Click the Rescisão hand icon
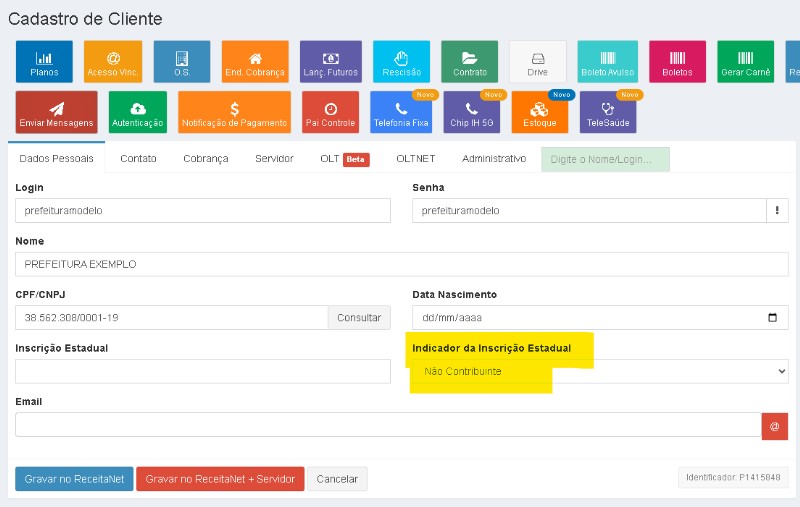This screenshot has height=507, width=800. pos(401,62)
